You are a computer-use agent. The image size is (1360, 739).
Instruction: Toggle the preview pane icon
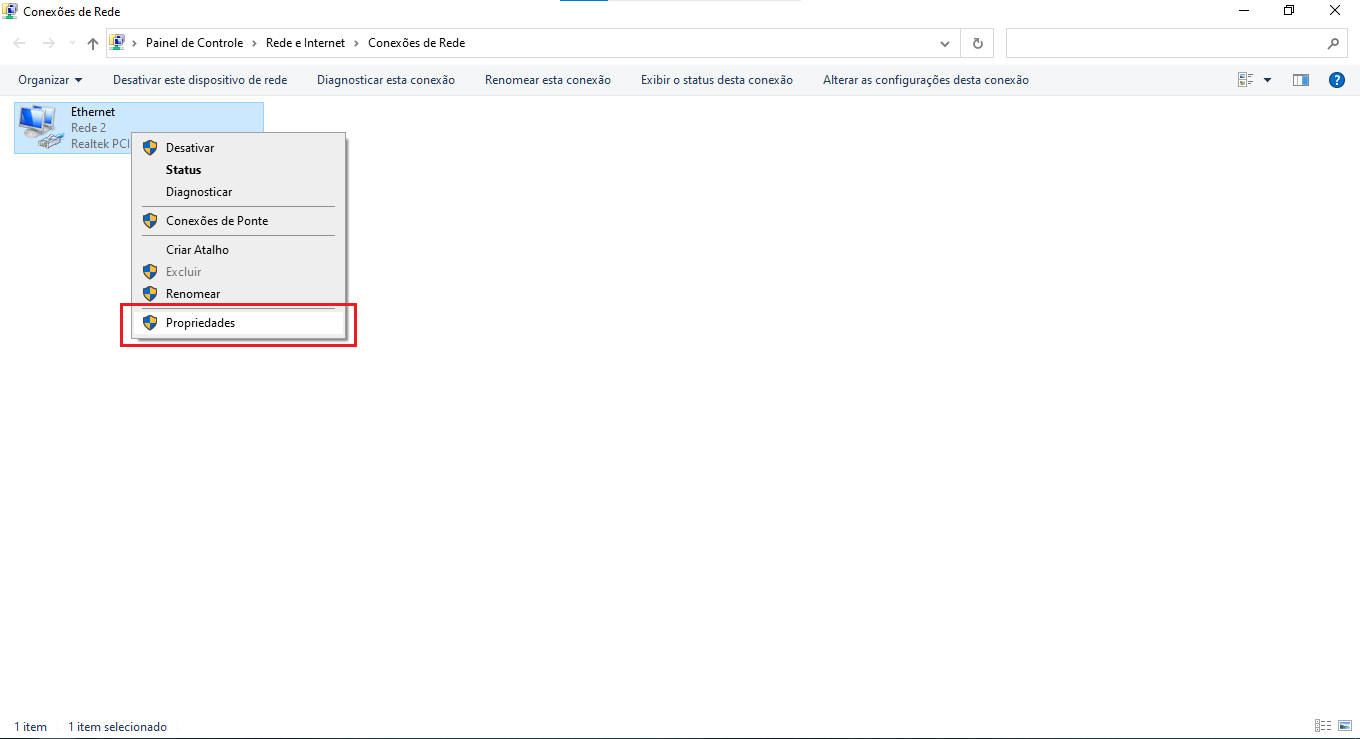(1300, 80)
